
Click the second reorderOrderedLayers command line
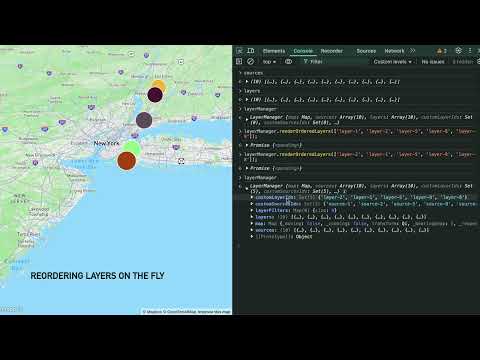click(x=359, y=157)
